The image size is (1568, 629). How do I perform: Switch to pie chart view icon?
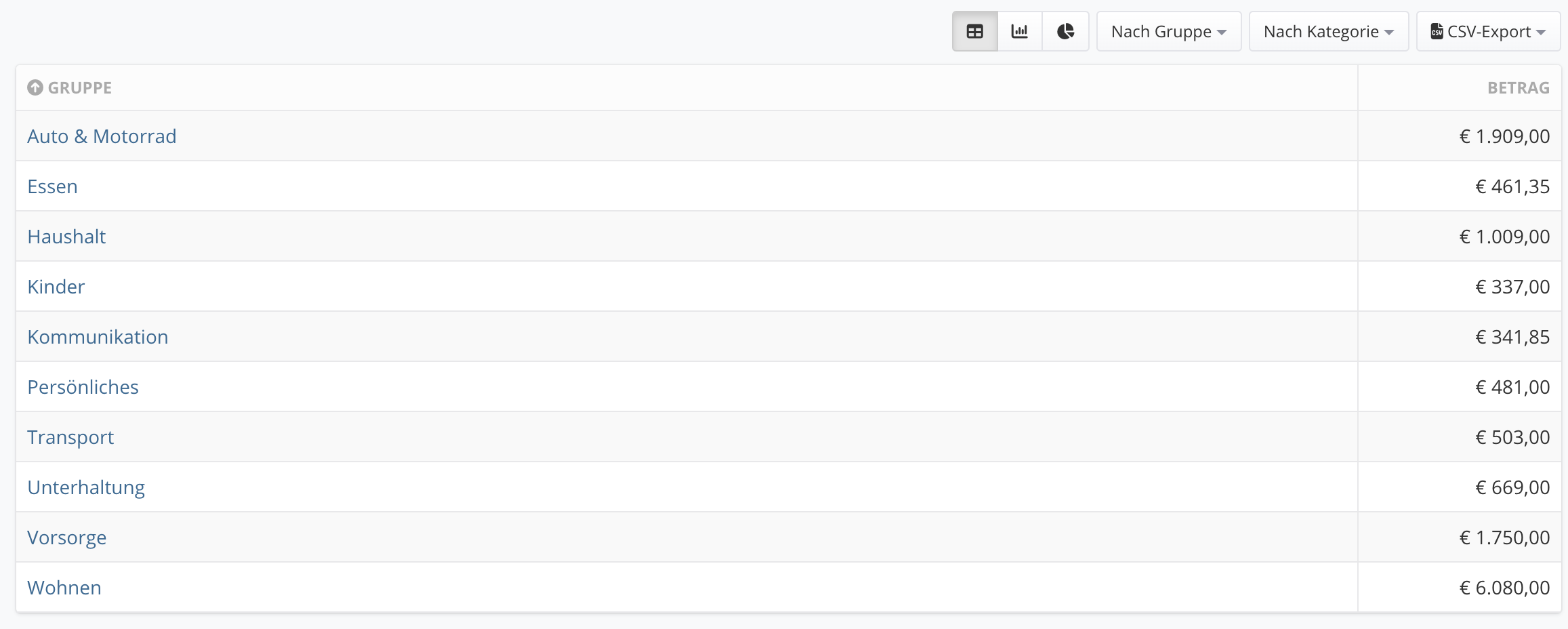[1065, 31]
